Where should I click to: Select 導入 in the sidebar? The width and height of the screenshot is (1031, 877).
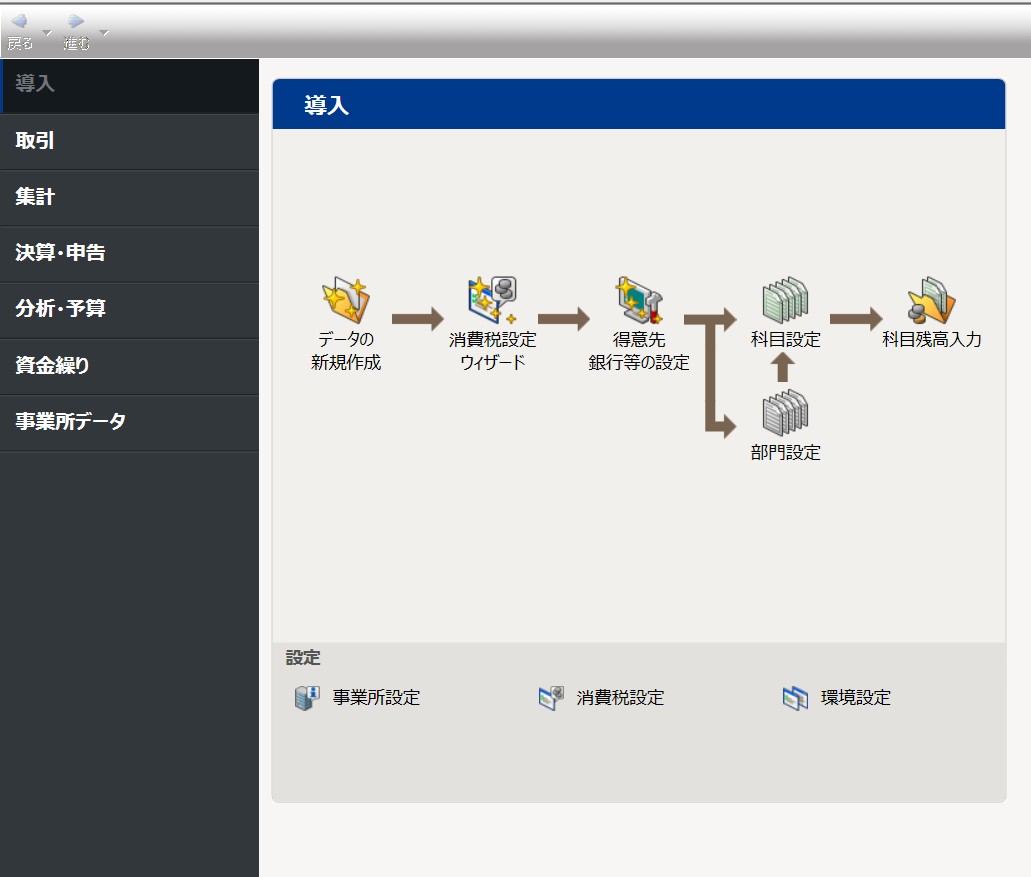130,85
